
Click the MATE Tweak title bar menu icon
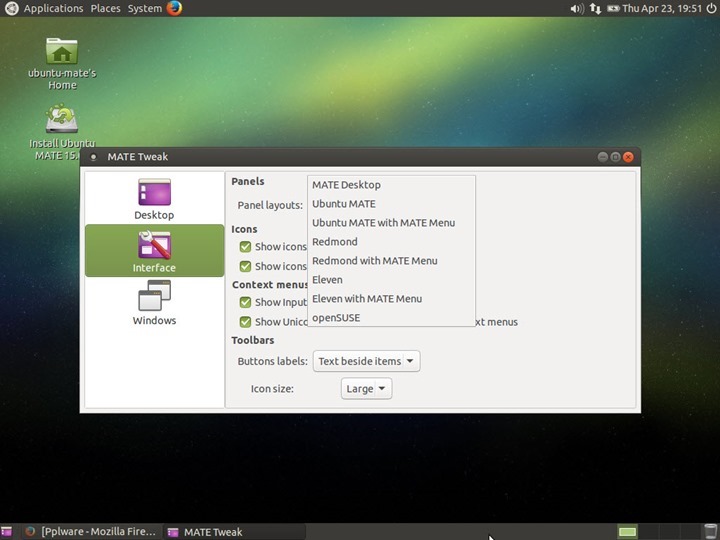[93, 157]
